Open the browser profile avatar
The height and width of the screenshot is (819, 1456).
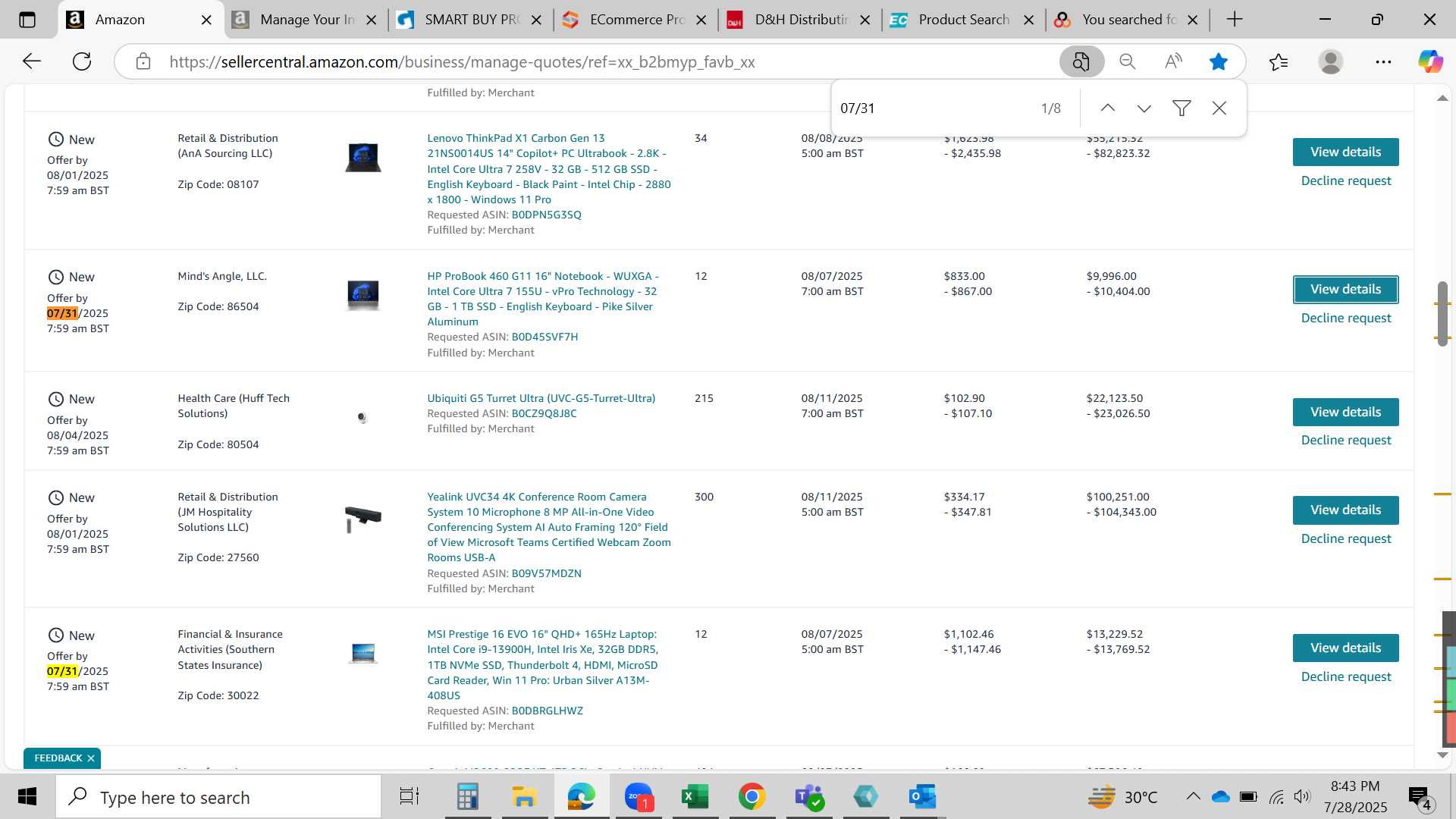pyautogui.click(x=1331, y=61)
